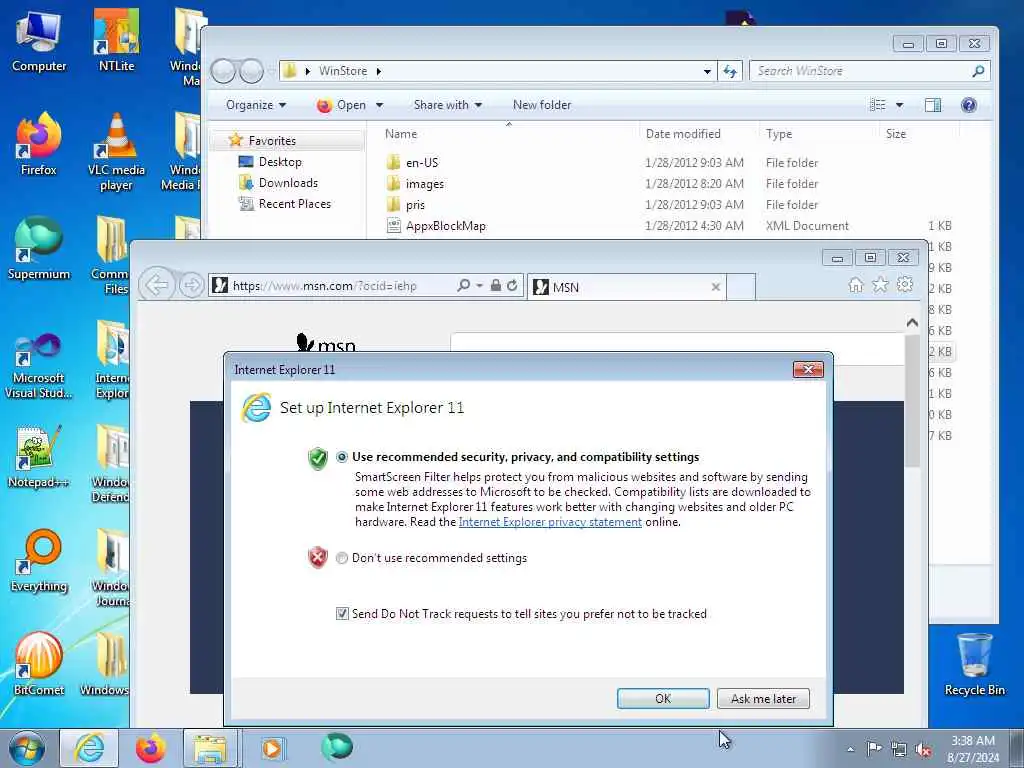1024x768 pixels.
Task: Click WinStore breadcrumb in address bar
Action: 343,71
